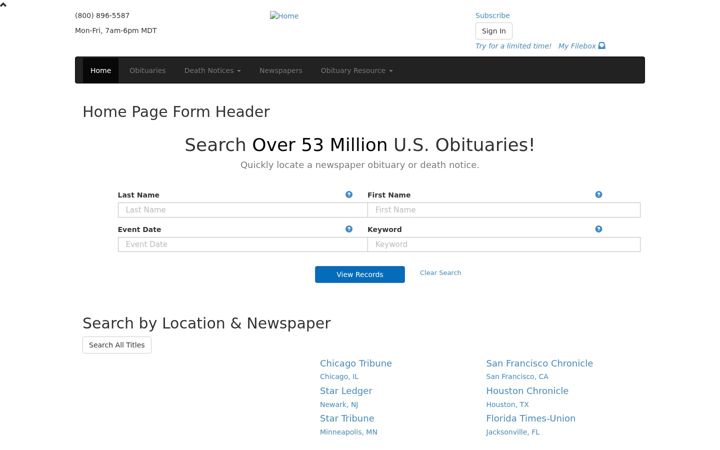The width and height of the screenshot is (720, 450).
Task: Click the First Name help icon
Action: (598, 195)
